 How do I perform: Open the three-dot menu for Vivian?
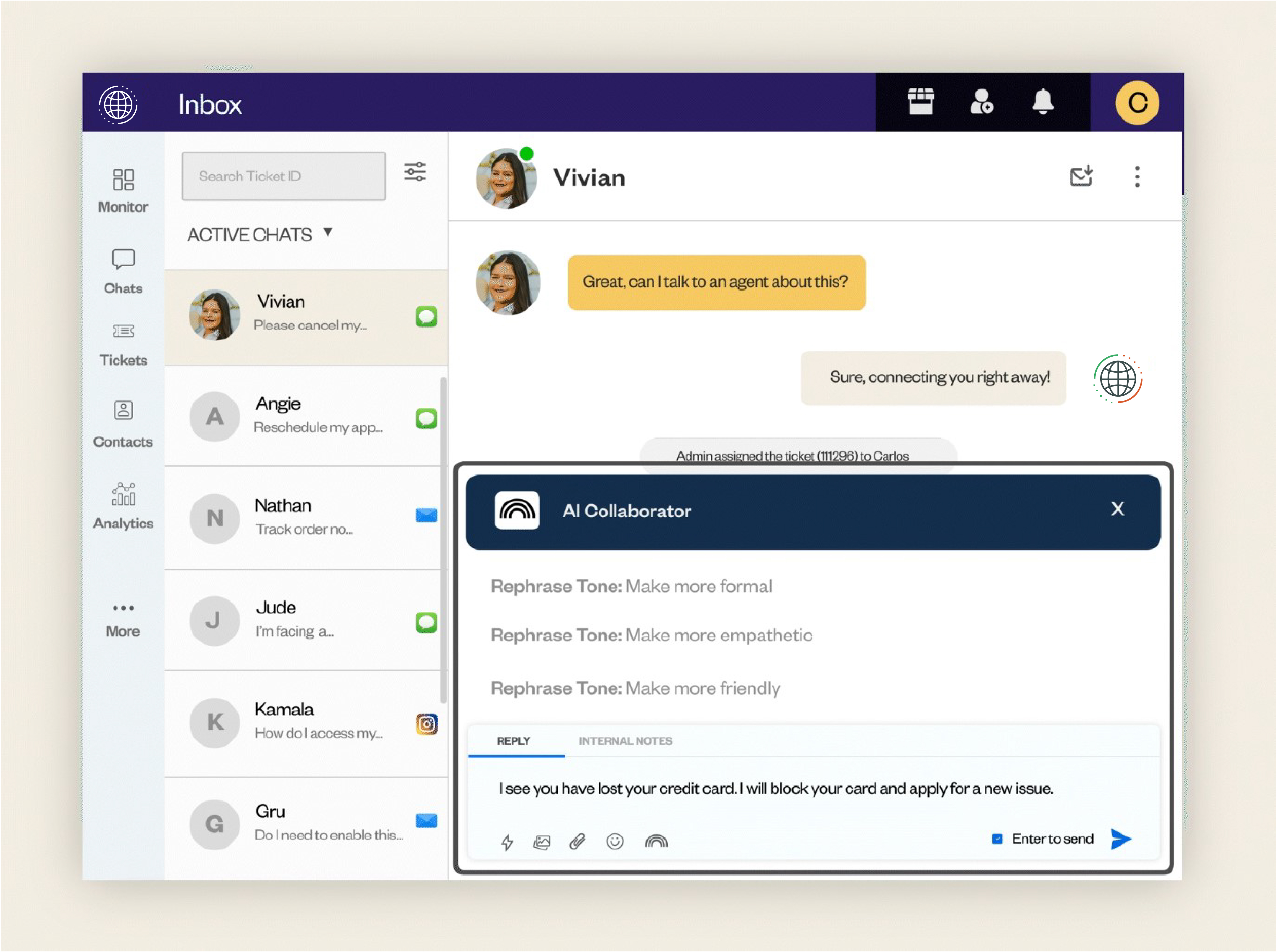pos(1137,177)
